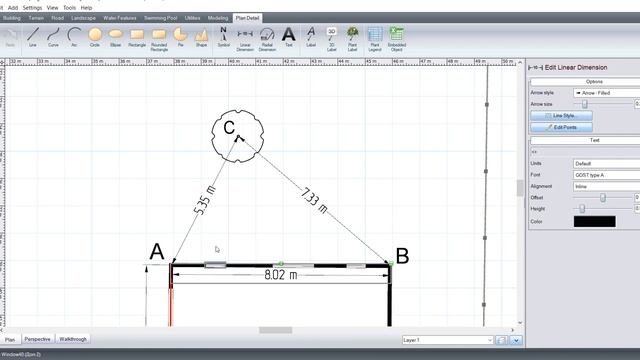Image resolution: width=640 pixels, height=360 pixels.
Task: Click the canvas scroll-down arrow
Action: click(x=520, y=323)
